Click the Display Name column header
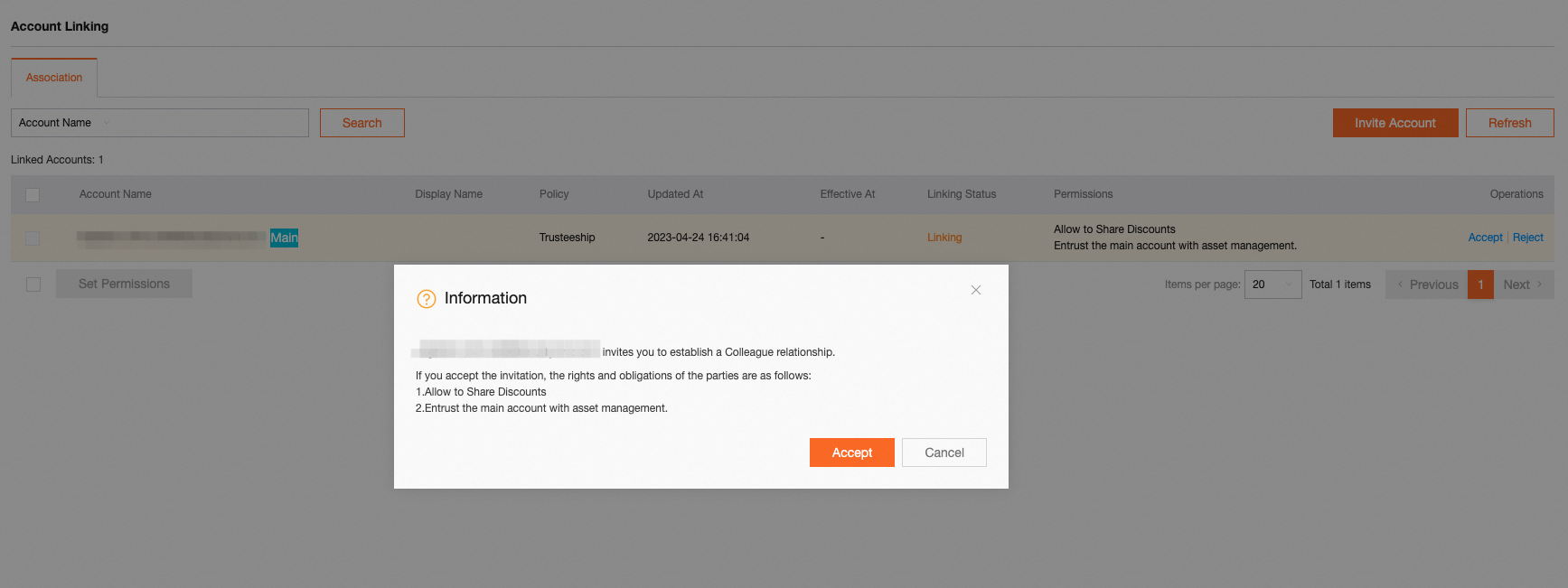The image size is (1568, 588). click(x=448, y=194)
